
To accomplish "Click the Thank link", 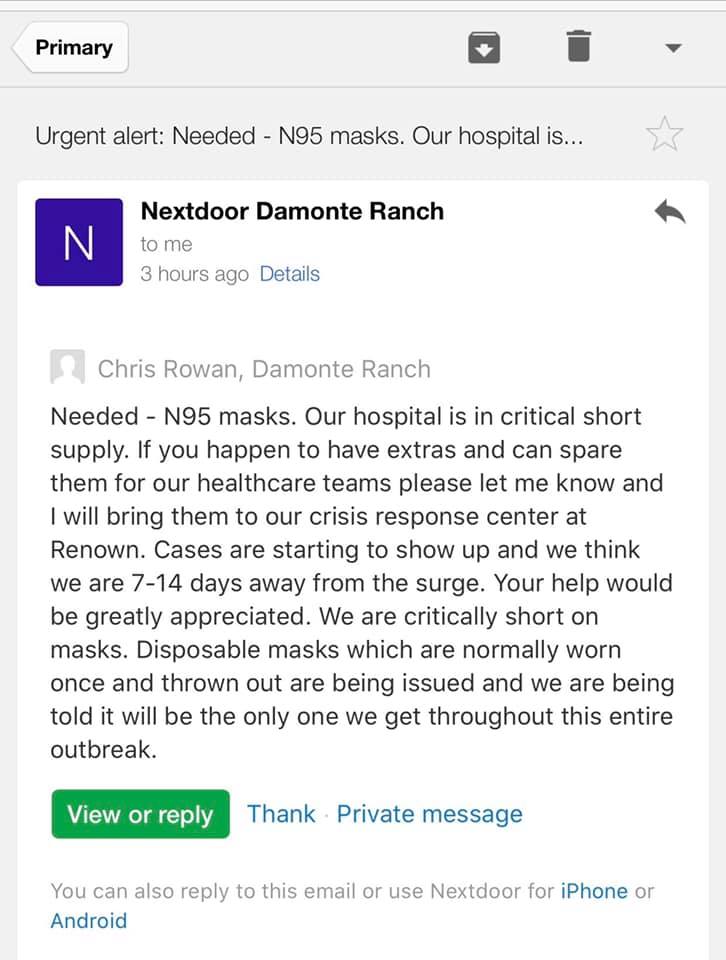I will [x=281, y=814].
